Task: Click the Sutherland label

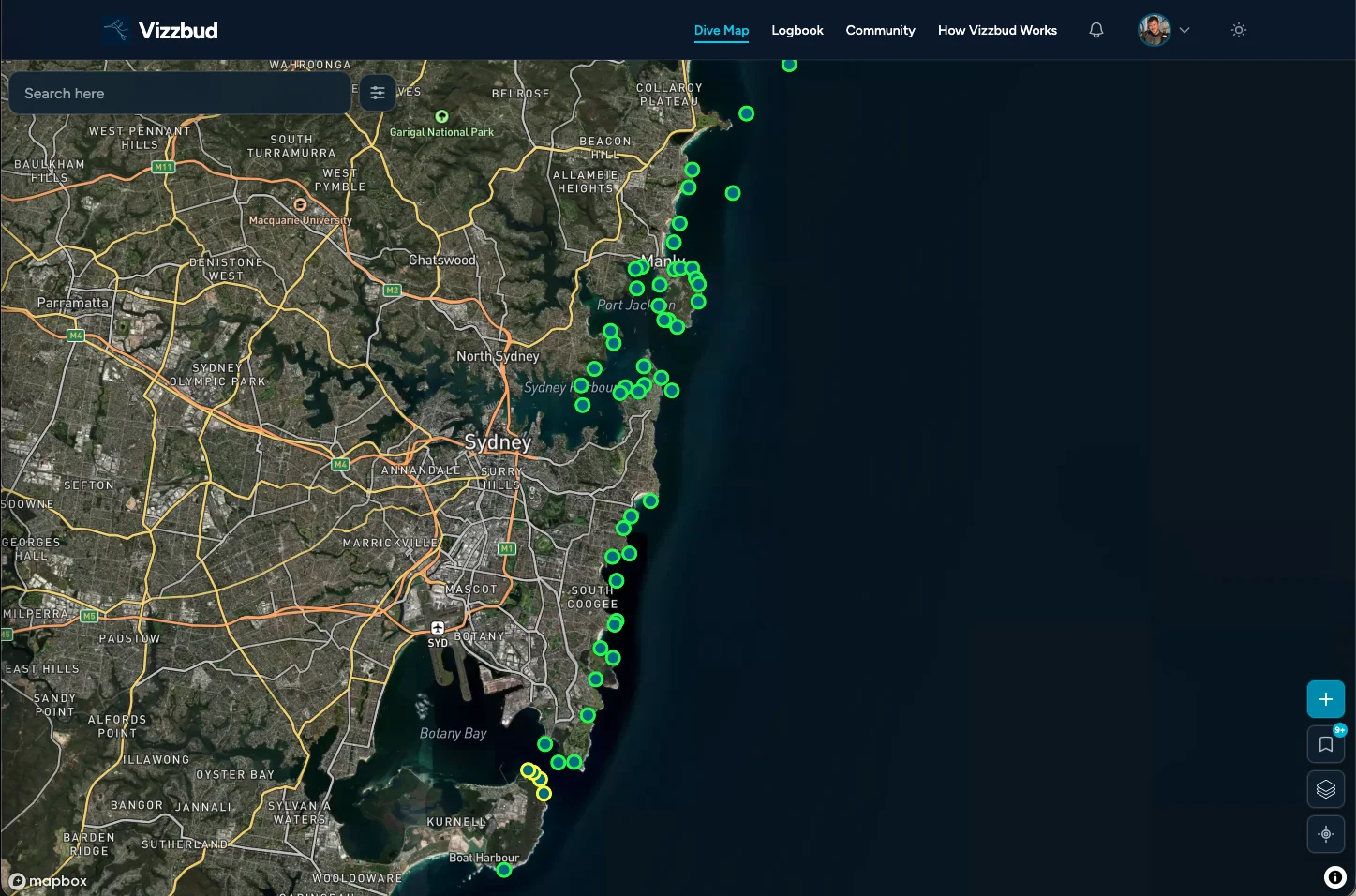Action: [185, 844]
